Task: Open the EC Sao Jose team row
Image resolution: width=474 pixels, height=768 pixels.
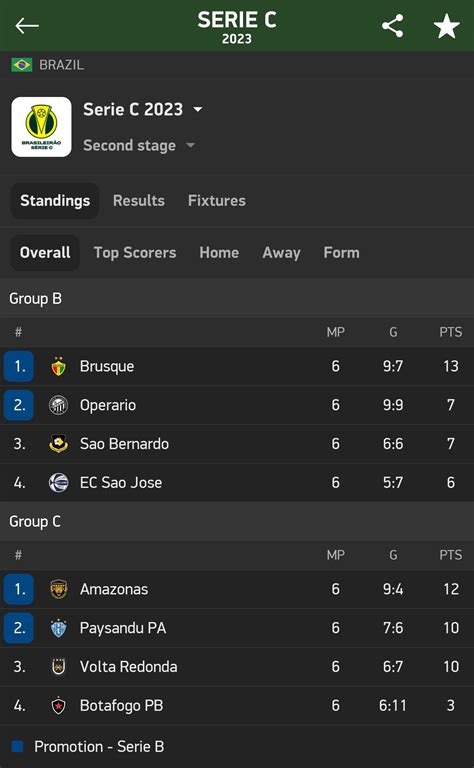Action: pos(237,482)
